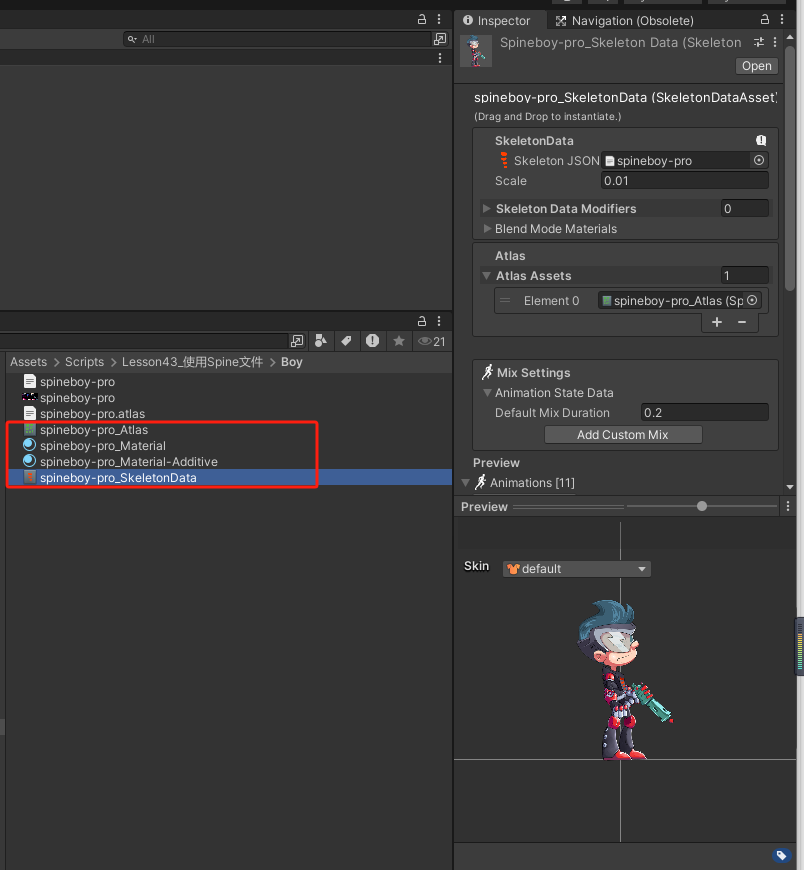Viewport: 804px width, 870px height.
Task: Open the Project panel kebab menu
Action: point(439,321)
